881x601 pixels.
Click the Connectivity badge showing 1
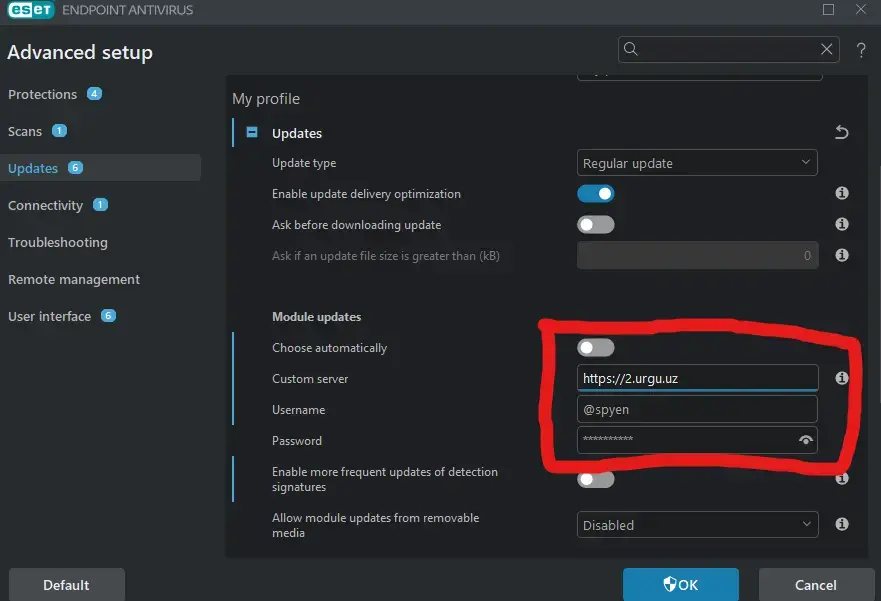(100, 205)
